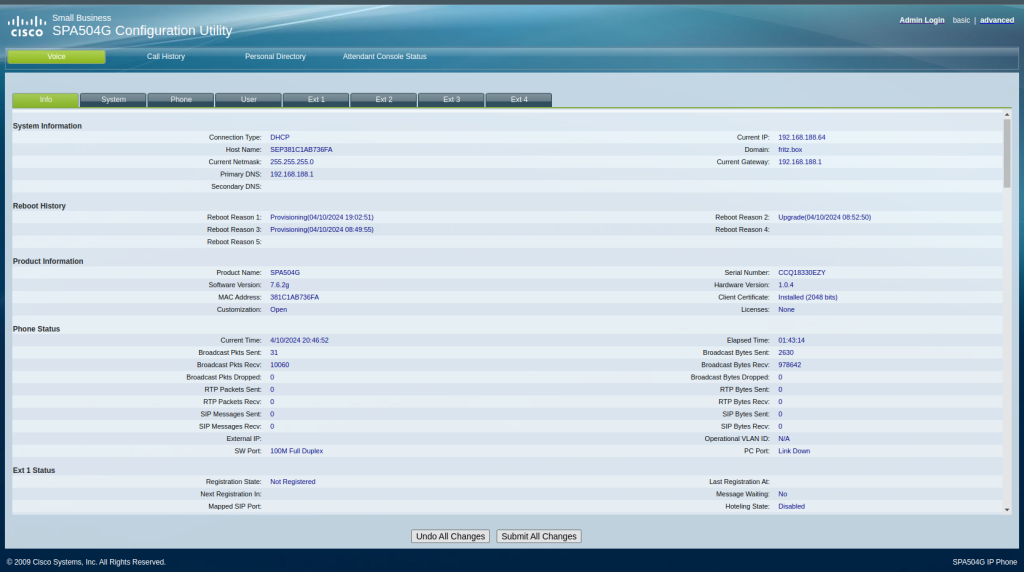Click the Licenses value None
This screenshot has height=572, width=1024.
click(x=786, y=310)
